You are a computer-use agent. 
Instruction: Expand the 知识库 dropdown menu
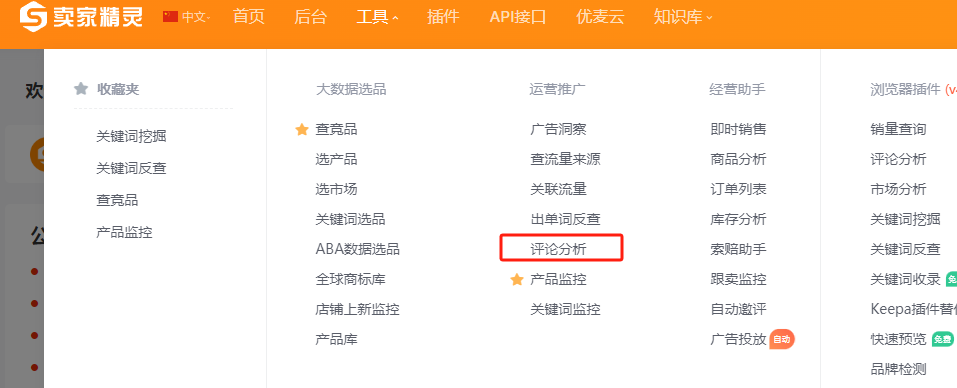(683, 16)
